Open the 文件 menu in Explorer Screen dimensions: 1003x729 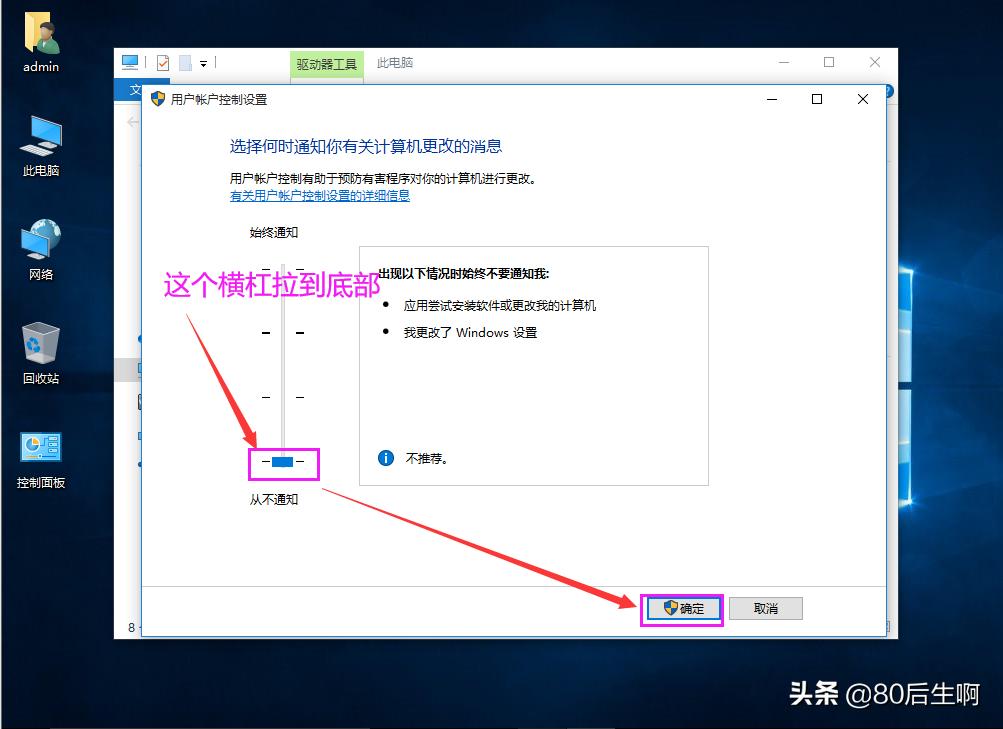[x=137, y=89]
